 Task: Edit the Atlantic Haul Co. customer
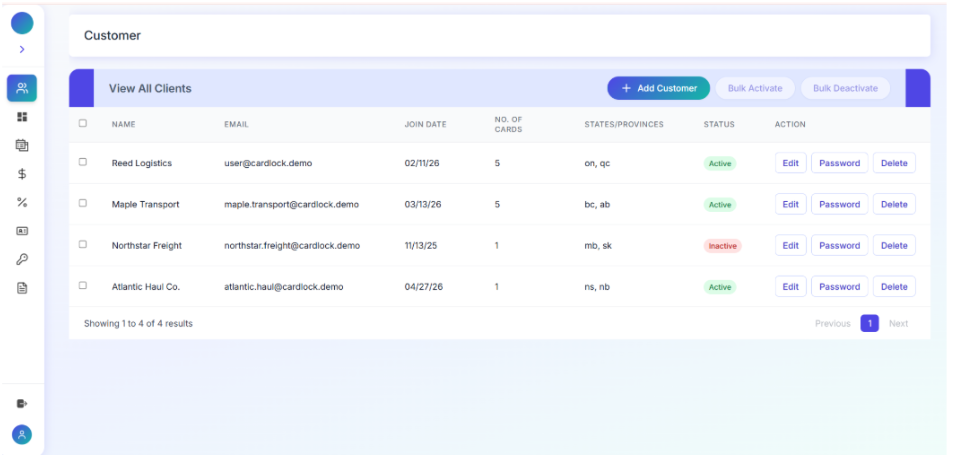pyautogui.click(x=790, y=287)
